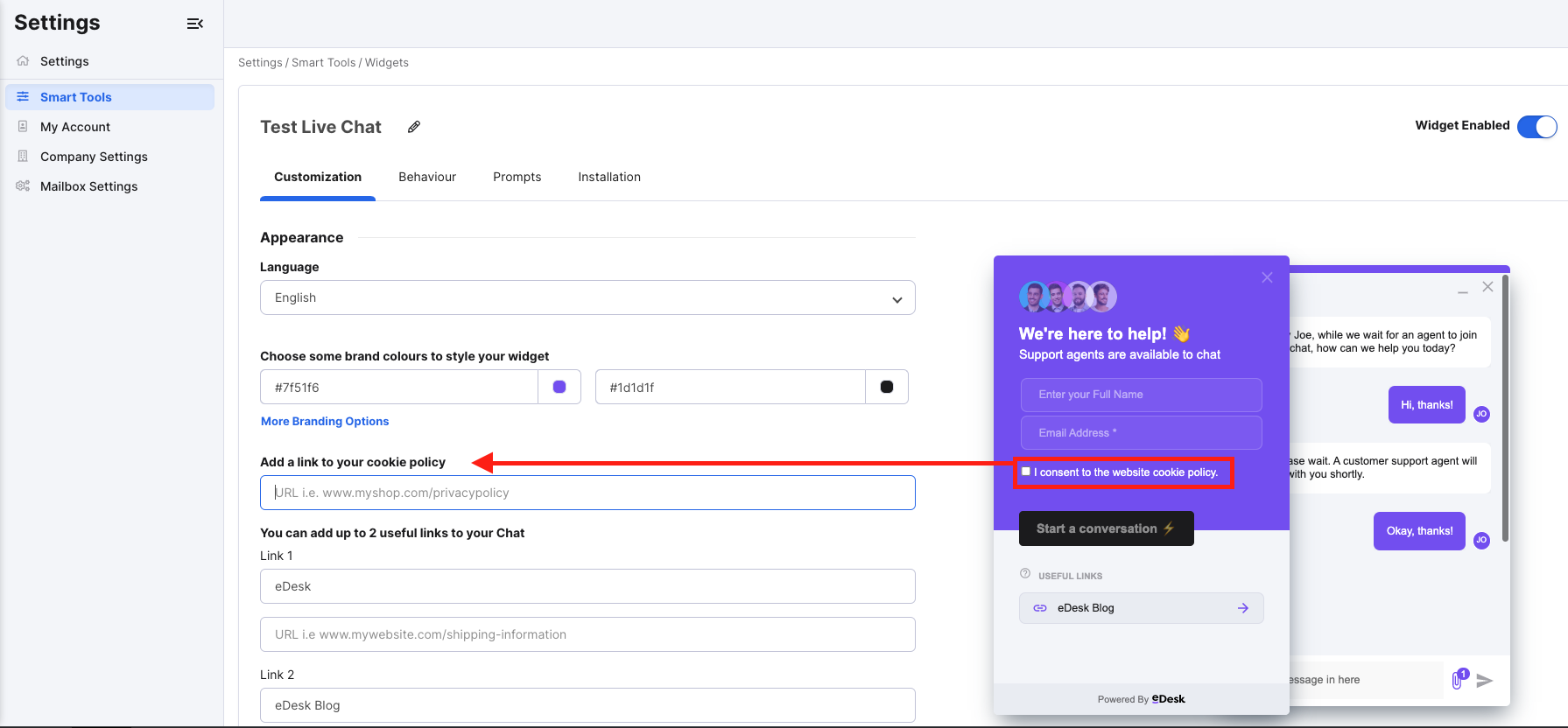Viewport: 1568px width, 728px height.
Task: Click the #7f51f6 colour hex field
Action: pyautogui.click(x=399, y=387)
